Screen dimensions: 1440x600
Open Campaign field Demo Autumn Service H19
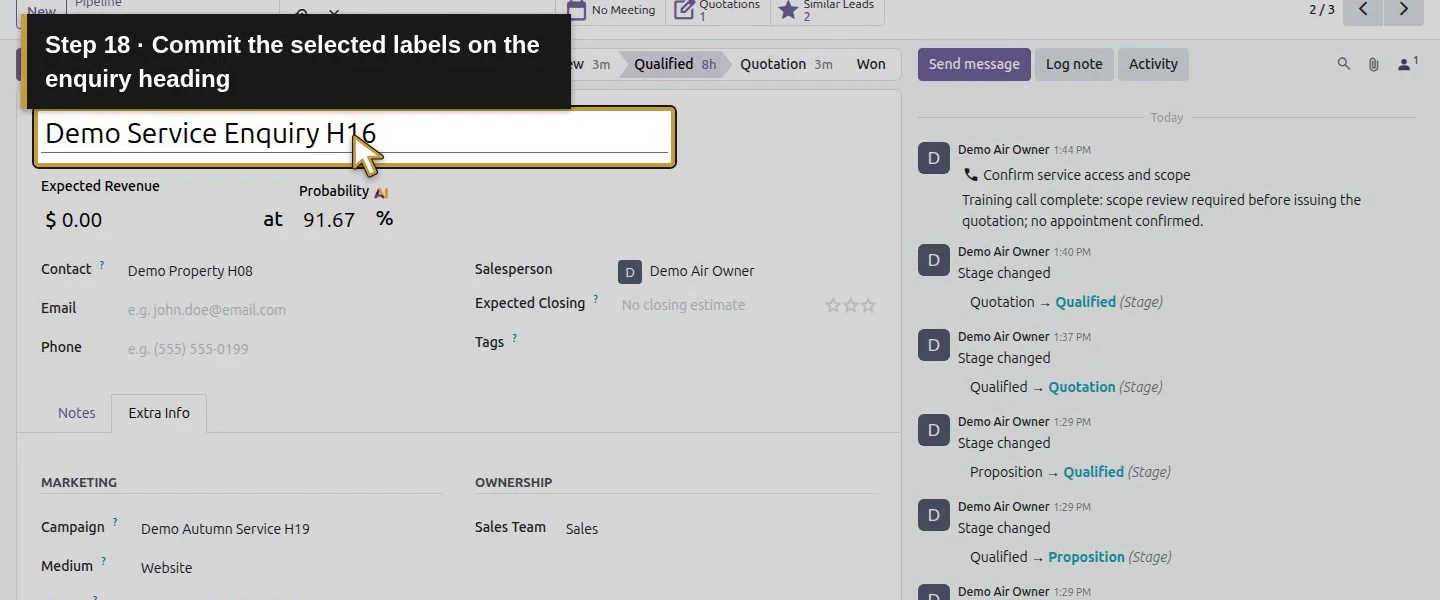[290, 529]
